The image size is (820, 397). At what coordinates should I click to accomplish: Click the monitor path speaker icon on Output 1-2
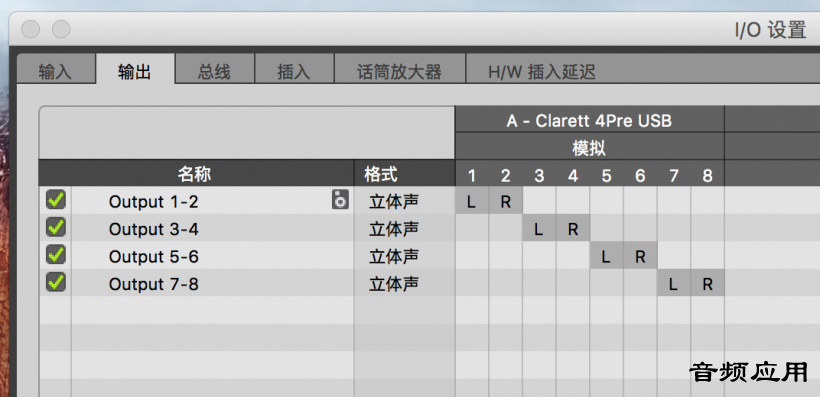click(x=340, y=200)
